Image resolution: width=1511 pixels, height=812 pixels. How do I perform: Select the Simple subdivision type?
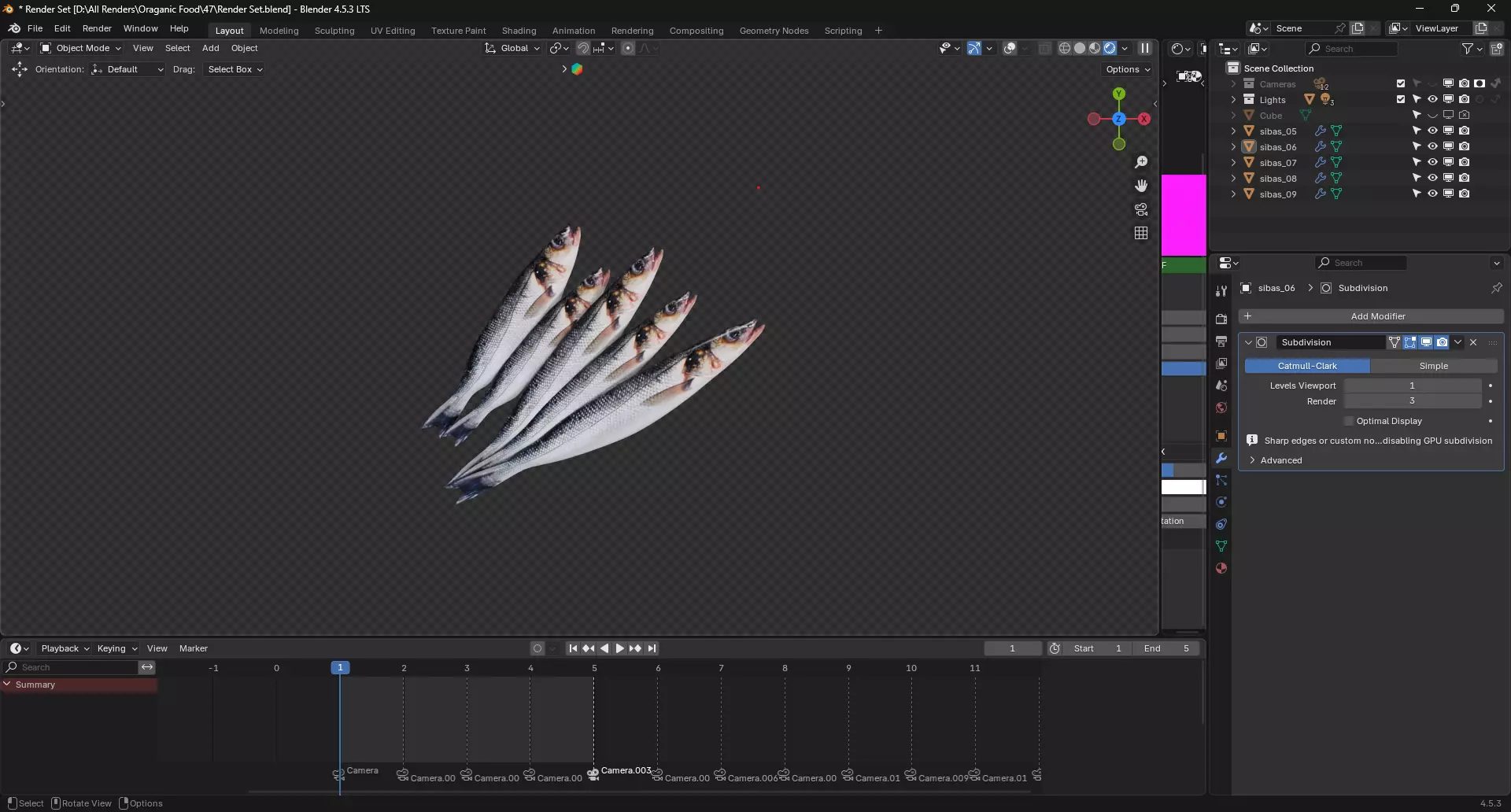(x=1433, y=366)
